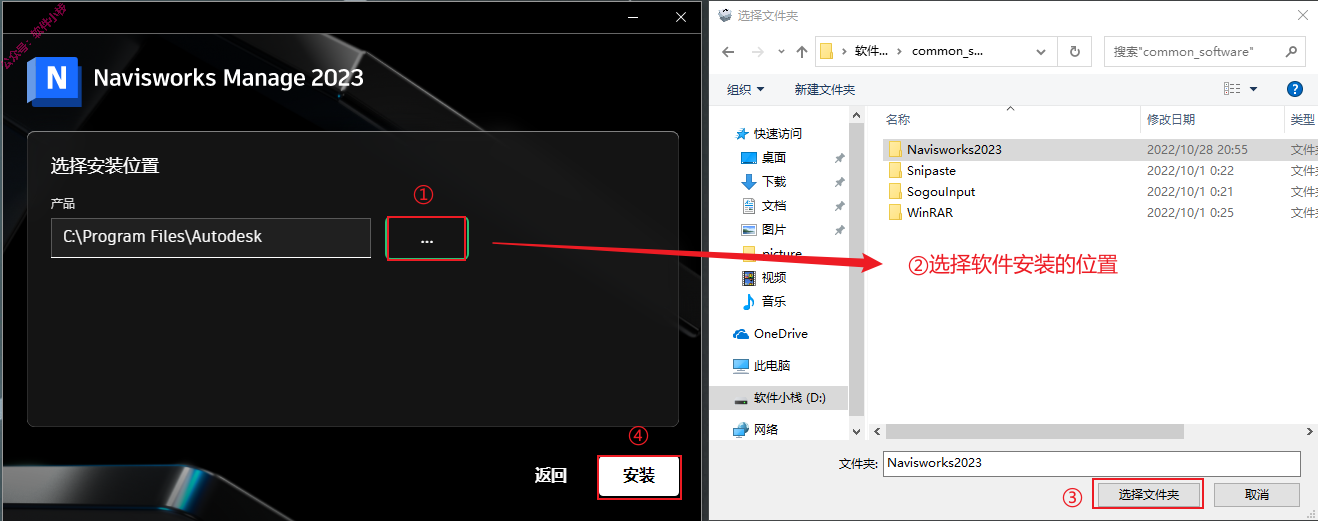
Task: Click the 安装 install button
Action: pos(639,476)
